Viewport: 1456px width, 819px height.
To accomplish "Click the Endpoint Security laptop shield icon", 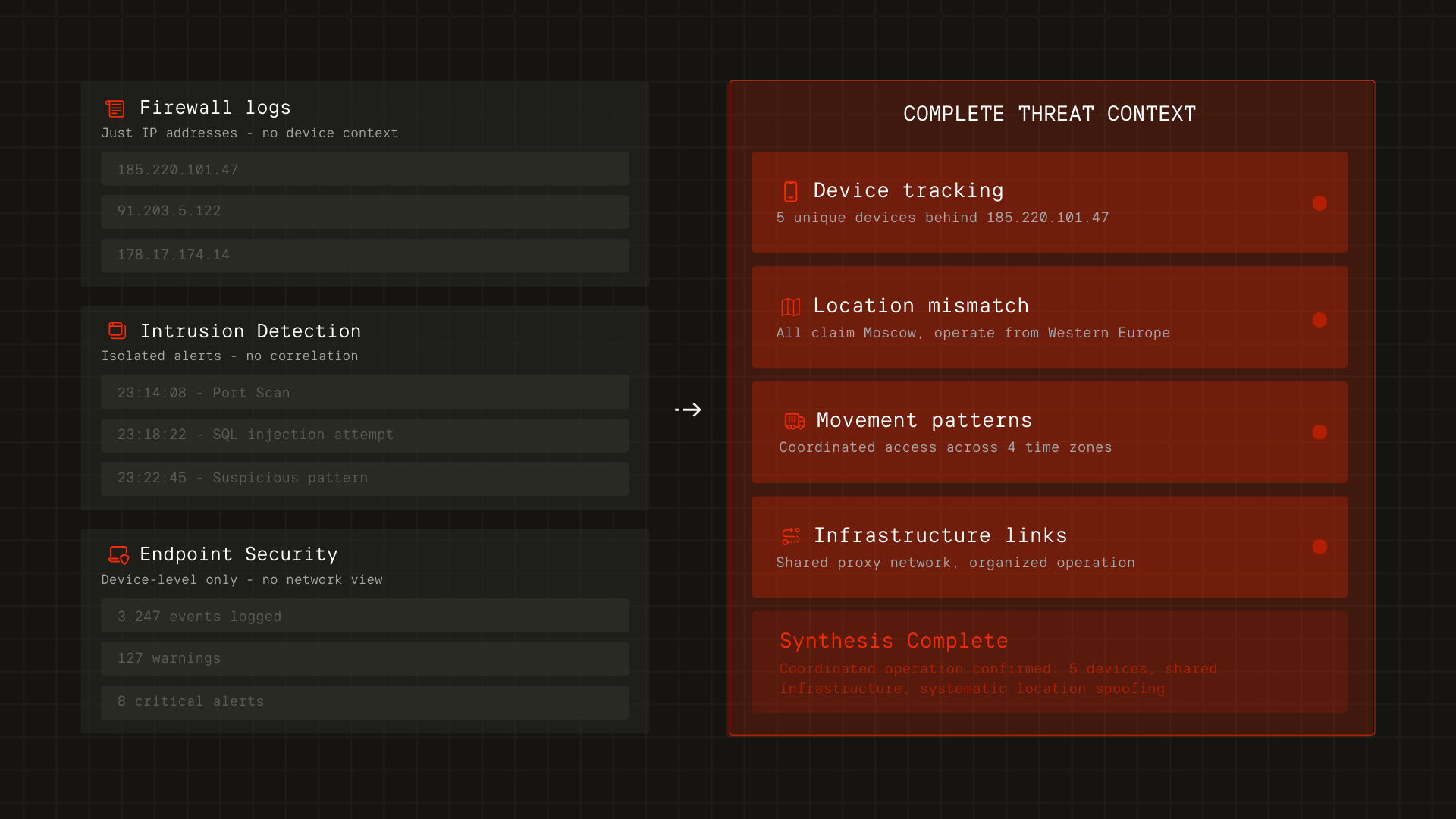I will (118, 555).
